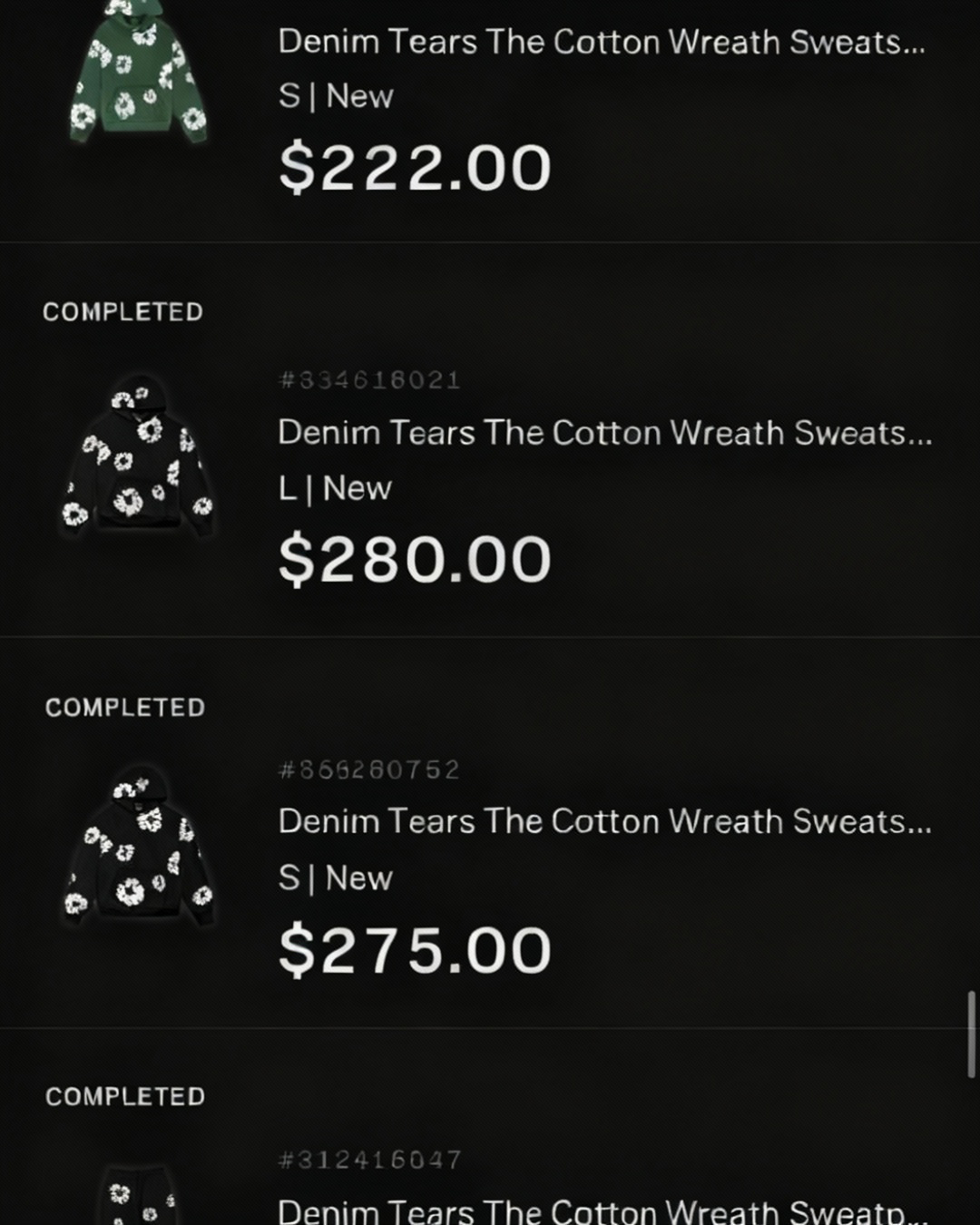The height and width of the screenshot is (1225, 980).
Task: Click the $275.00 price
Action: (x=415, y=950)
